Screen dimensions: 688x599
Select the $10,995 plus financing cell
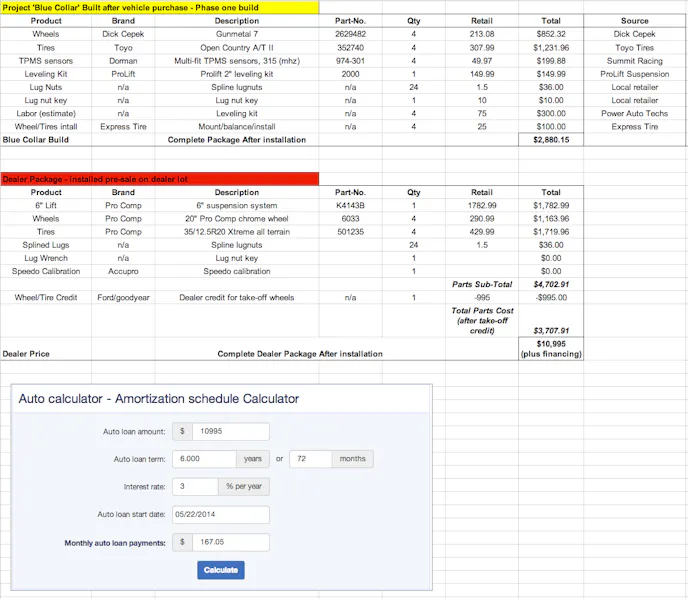tap(551, 348)
